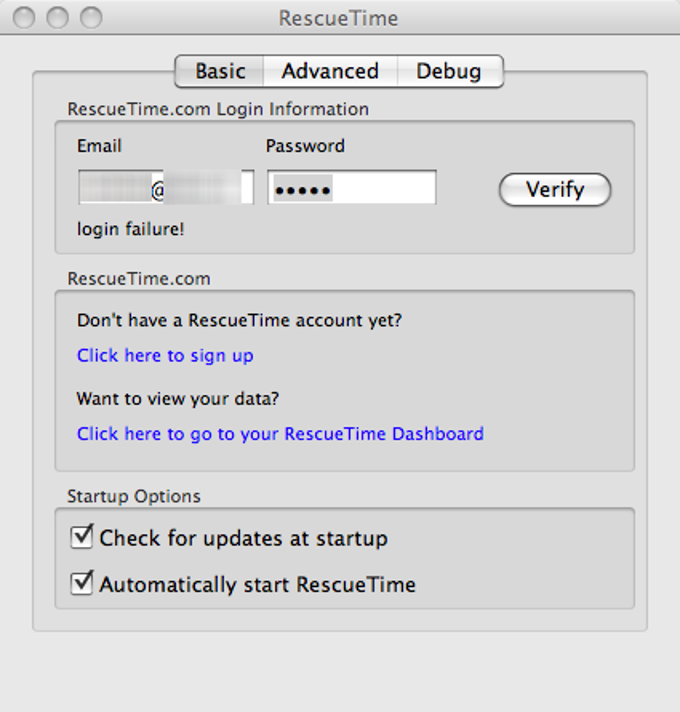The height and width of the screenshot is (712, 680).
Task: Click the 'login failure!' message
Action: click(131, 229)
